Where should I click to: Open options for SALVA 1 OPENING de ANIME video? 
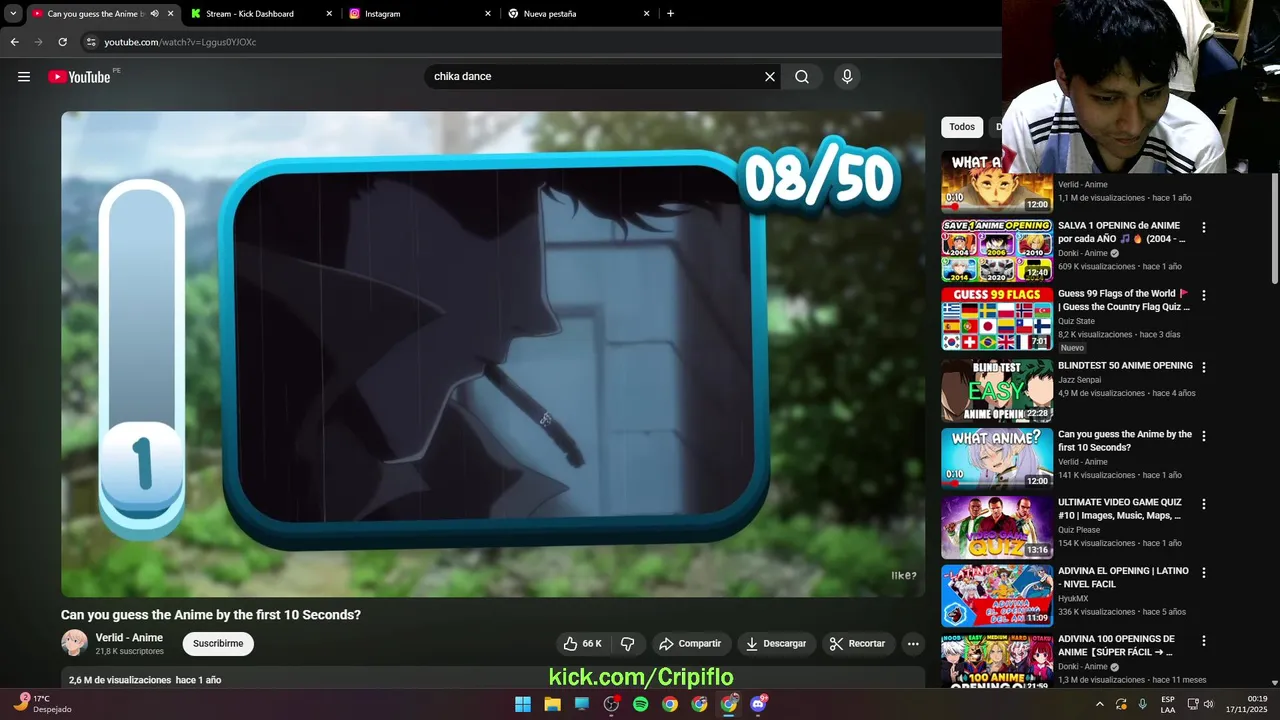coord(1204,228)
